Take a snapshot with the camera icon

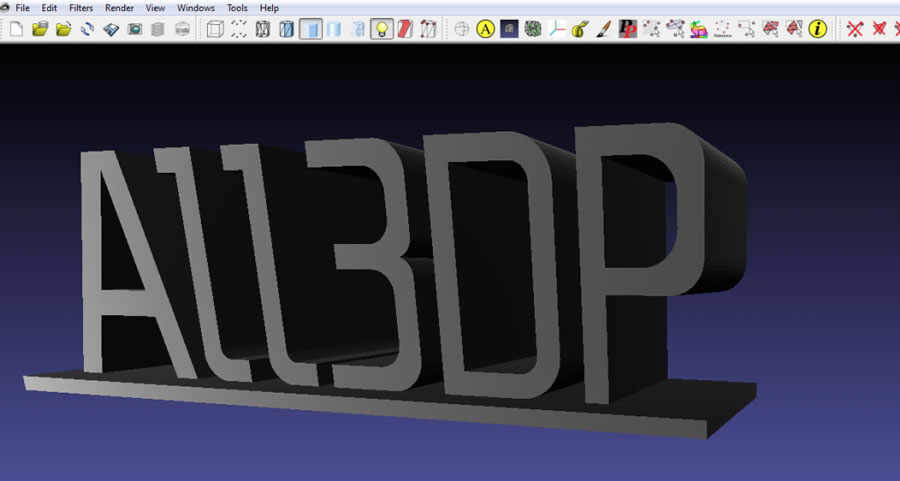coord(135,29)
